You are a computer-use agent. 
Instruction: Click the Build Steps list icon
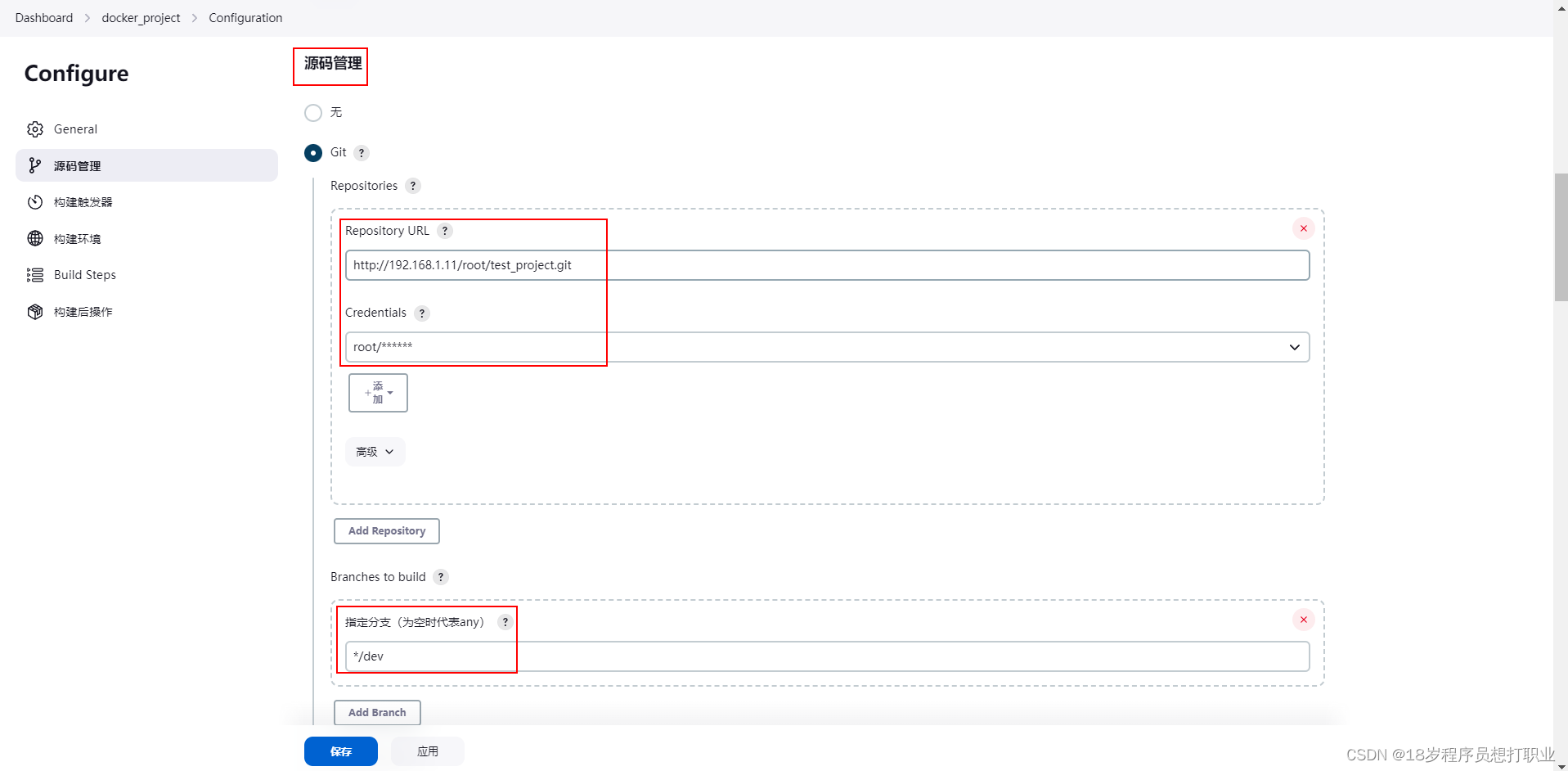point(35,275)
